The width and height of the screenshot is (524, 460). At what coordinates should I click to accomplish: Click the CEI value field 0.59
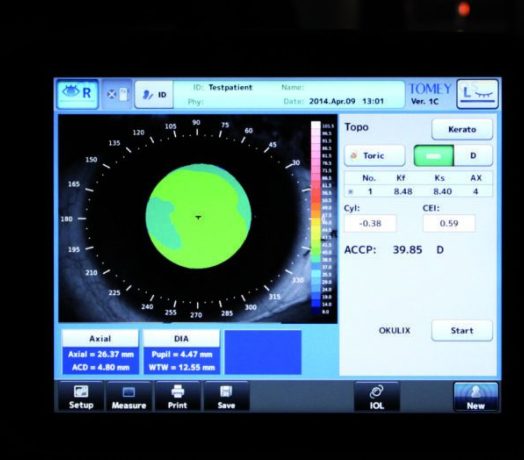(449, 223)
